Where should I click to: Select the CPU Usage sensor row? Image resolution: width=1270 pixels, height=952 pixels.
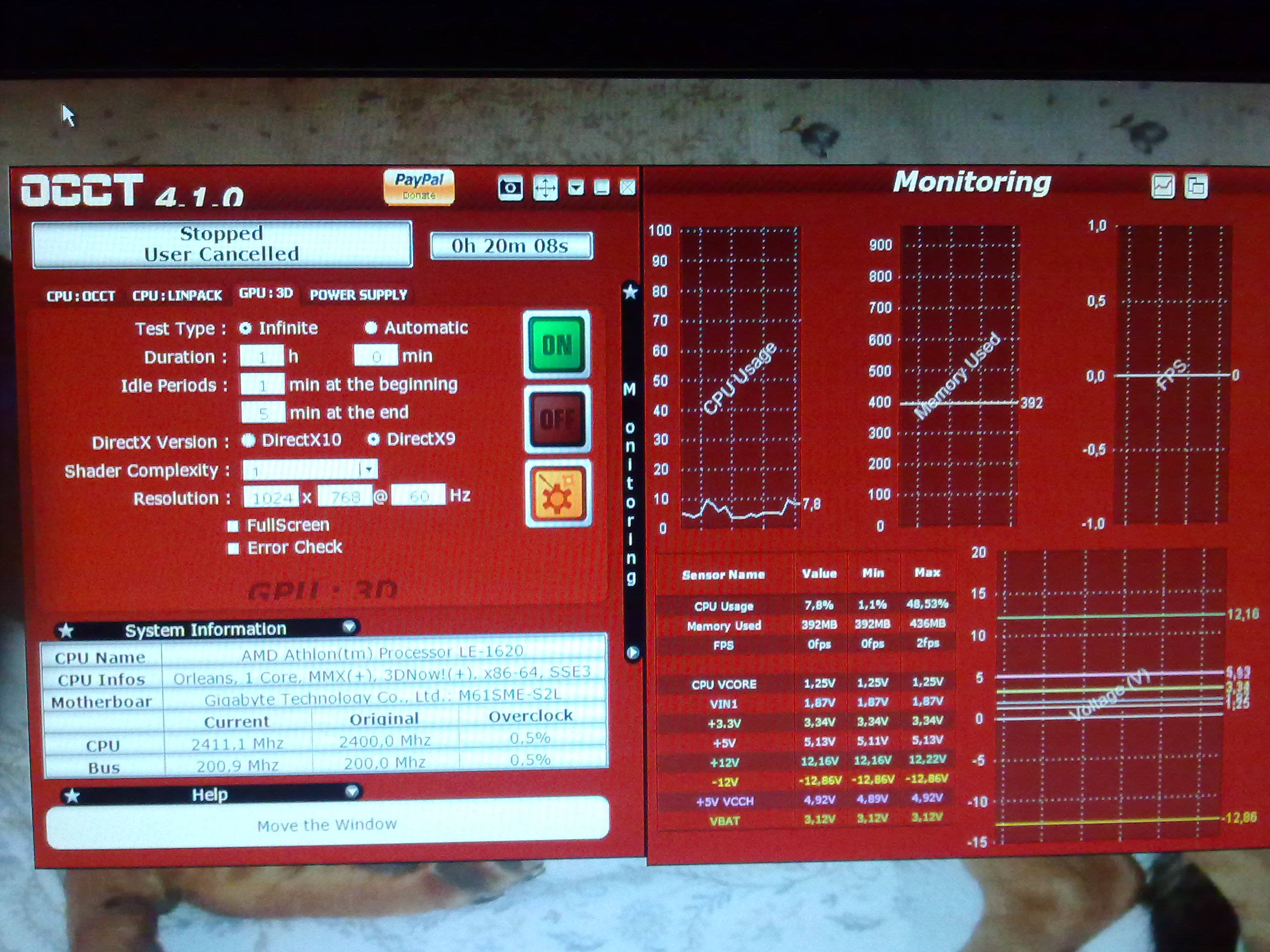point(806,605)
